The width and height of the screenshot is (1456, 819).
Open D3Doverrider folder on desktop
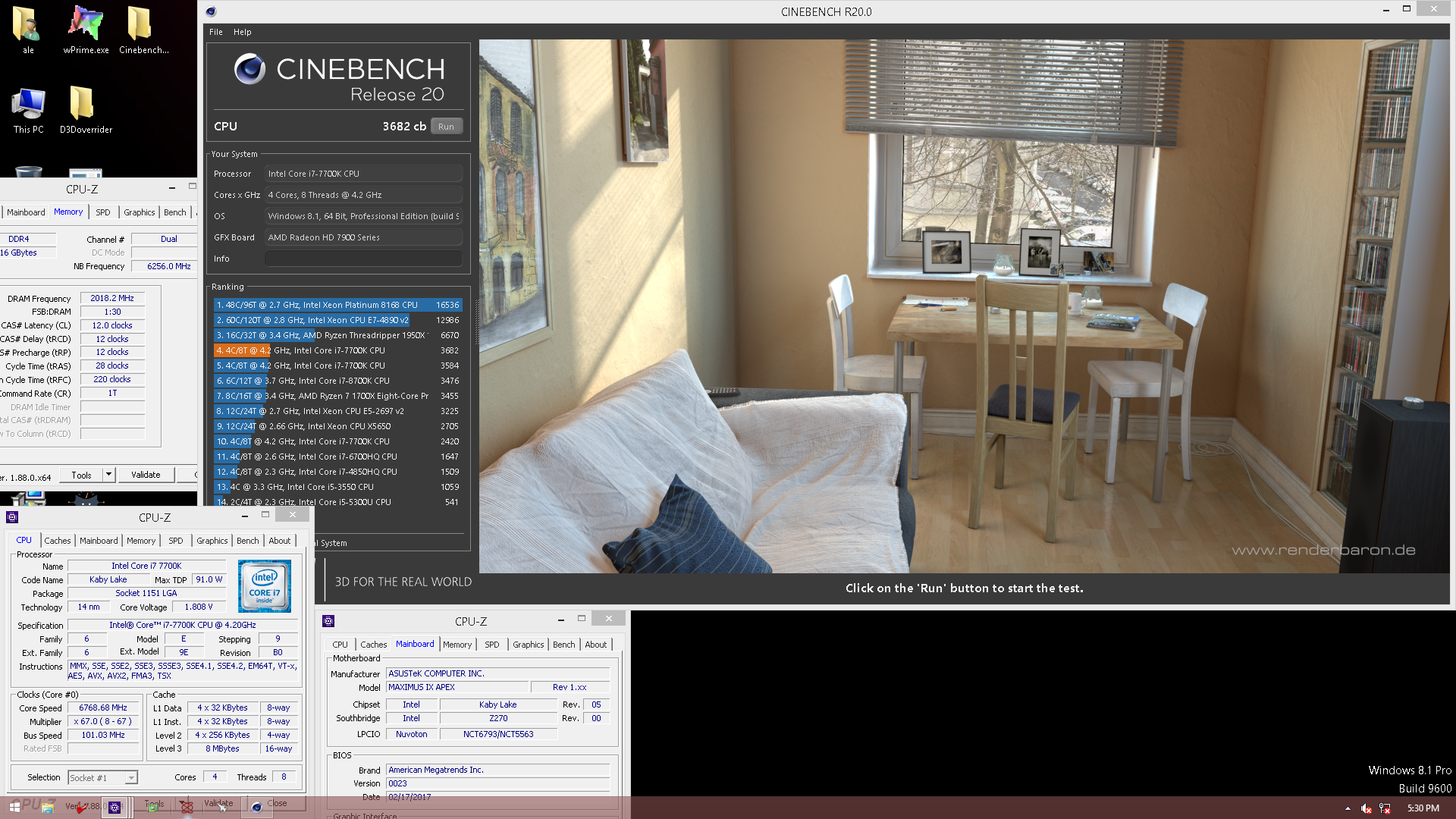tap(86, 110)
